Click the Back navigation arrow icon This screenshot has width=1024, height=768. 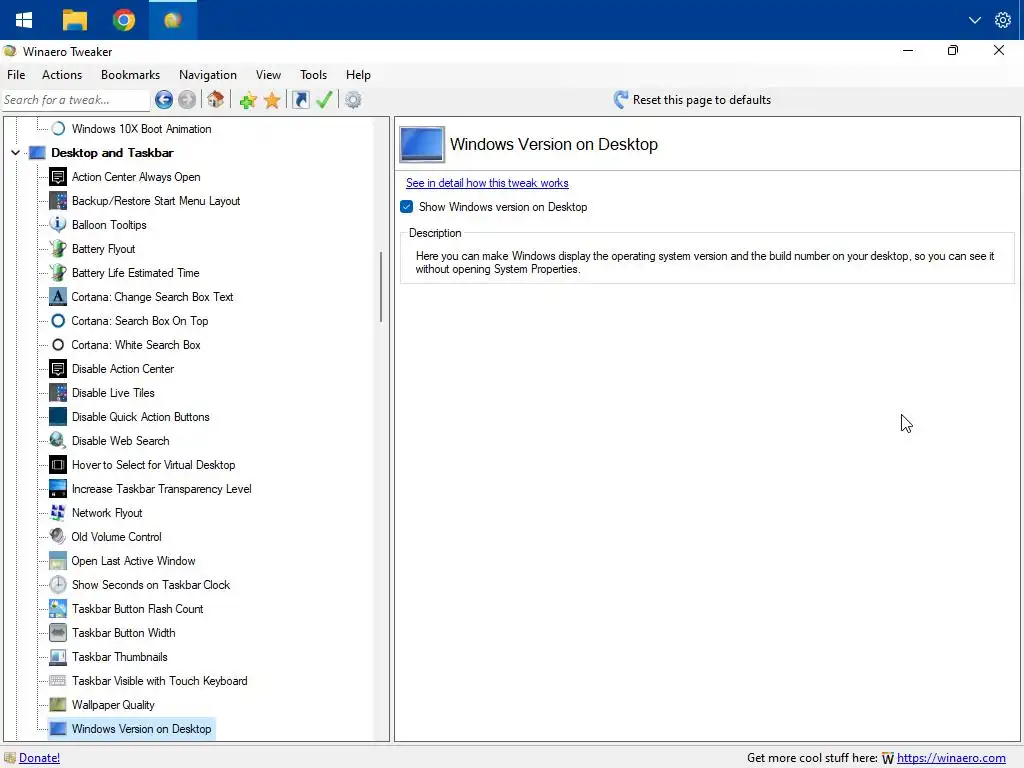click(x=164, y=100)
